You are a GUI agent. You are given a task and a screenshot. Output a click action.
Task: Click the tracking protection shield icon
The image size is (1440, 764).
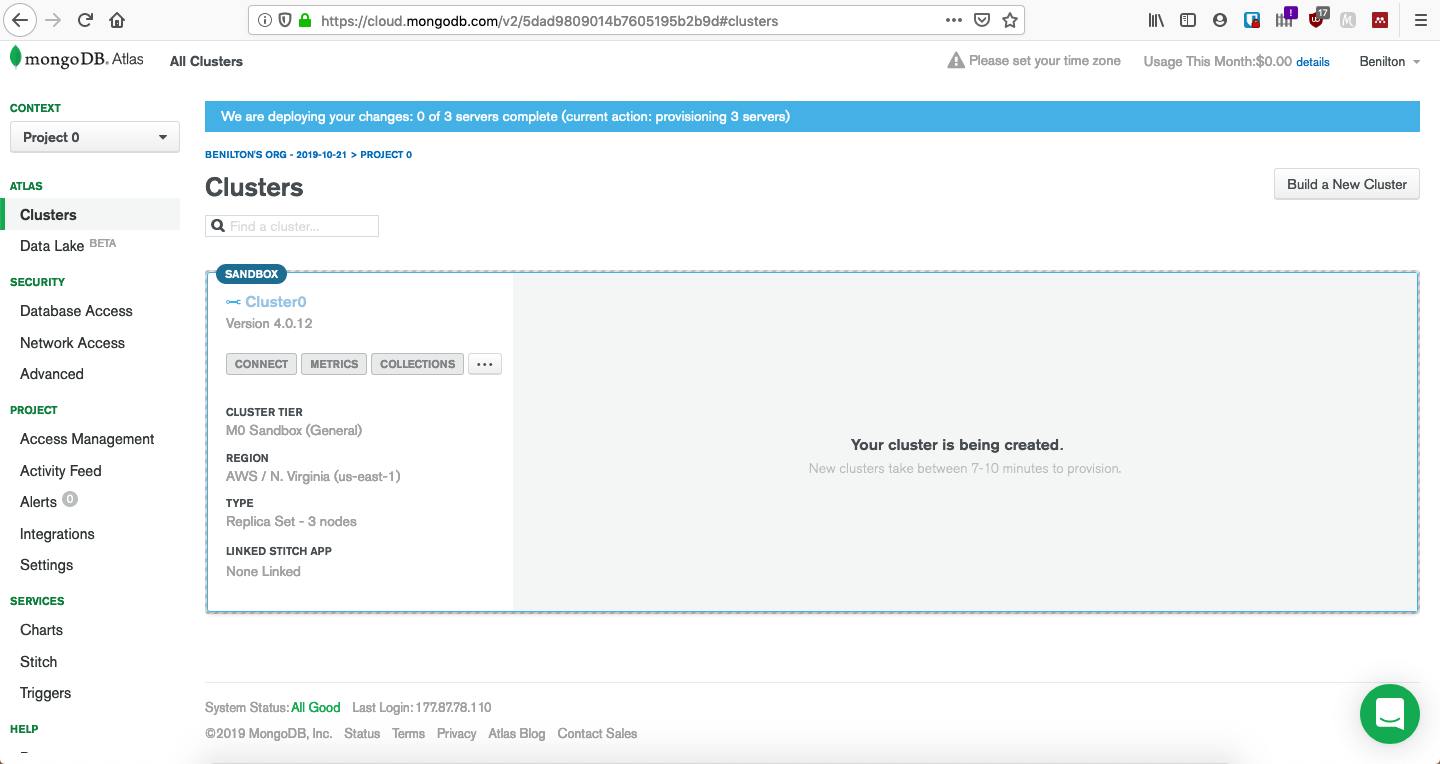coord(284,20)
